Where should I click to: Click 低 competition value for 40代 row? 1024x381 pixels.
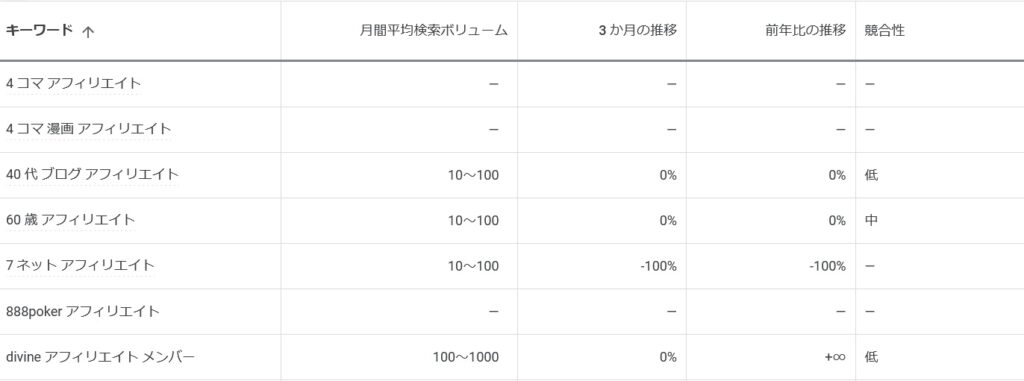point(871,174)
